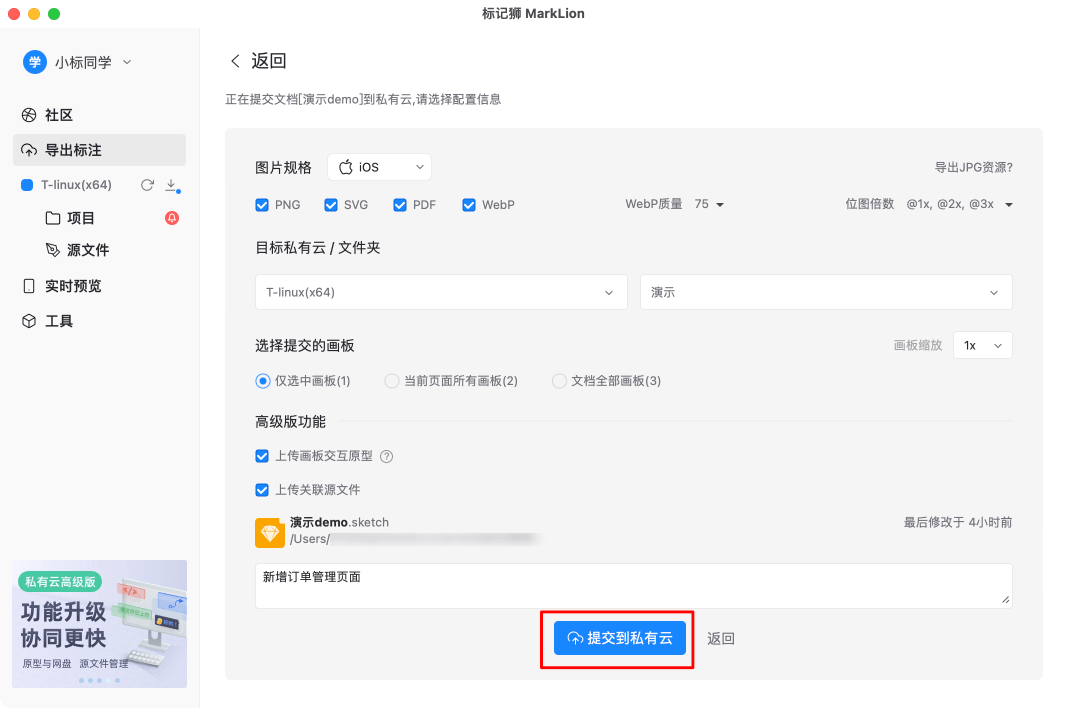Image resolution: width=1068 pixels, height=708 pixels.
Task: Click the 小标同学 user avatar
Action: pos(35,62)
